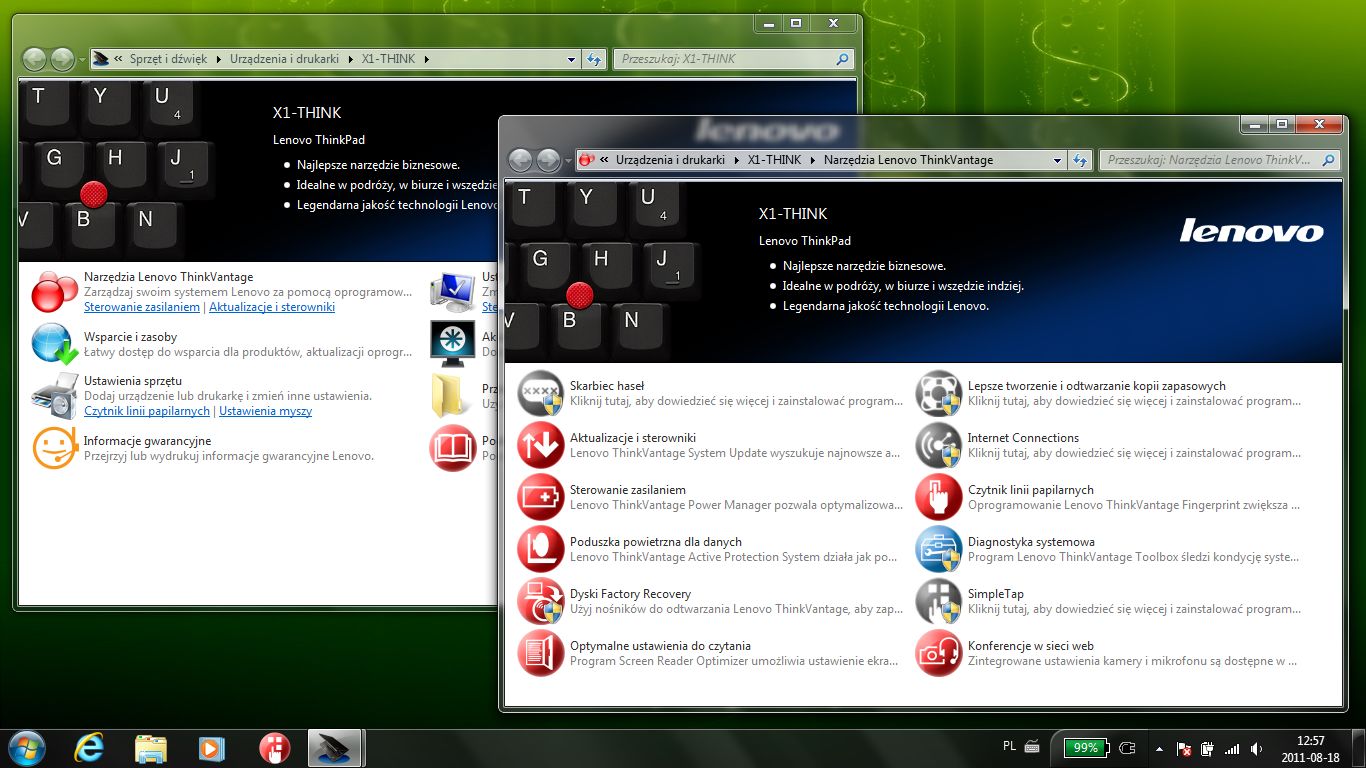The height and width of the screenshot is (768, 1366).
Task: Show hidden tray icons arrow
Action: tap(1159, 748)
